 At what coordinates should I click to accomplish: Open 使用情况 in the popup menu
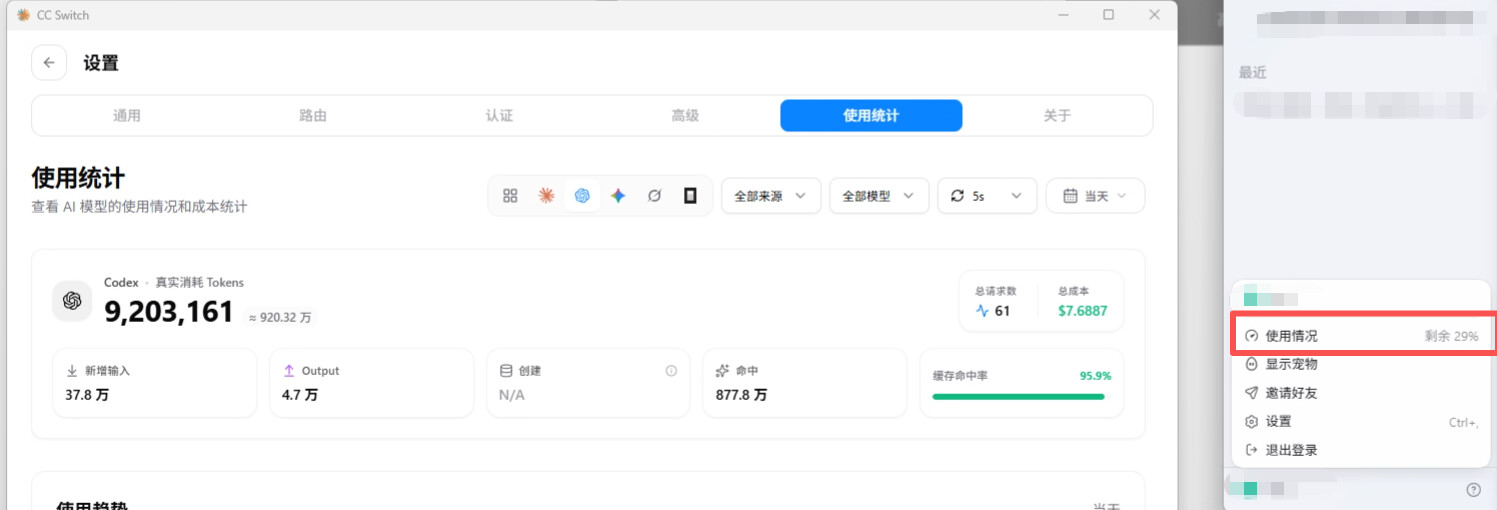(x=1363, y=336)
